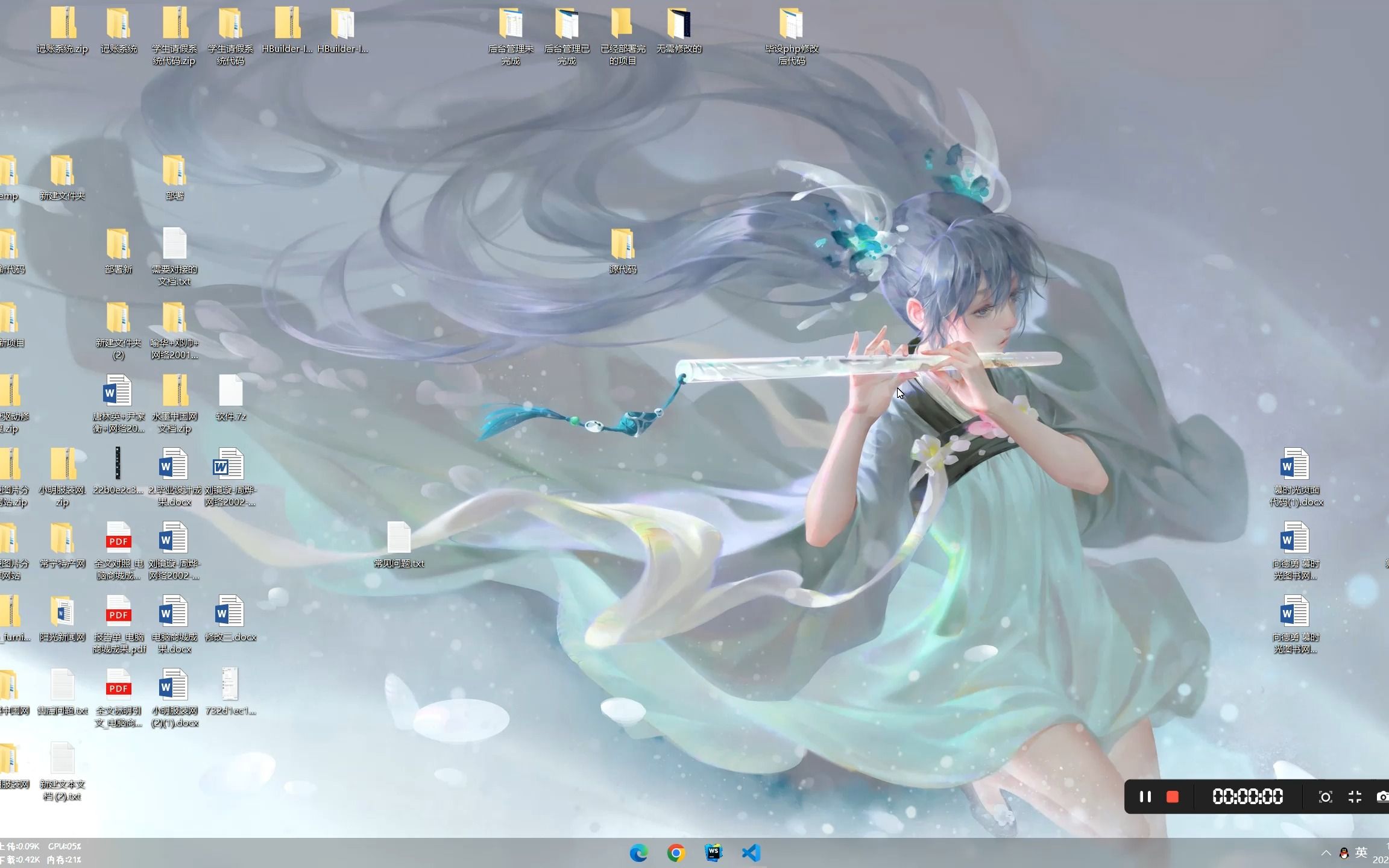Screen dimensions: 1389x868
Task: Switch input method via 英 indicator
Action: pyautogui.click(x=1361, y=852)
